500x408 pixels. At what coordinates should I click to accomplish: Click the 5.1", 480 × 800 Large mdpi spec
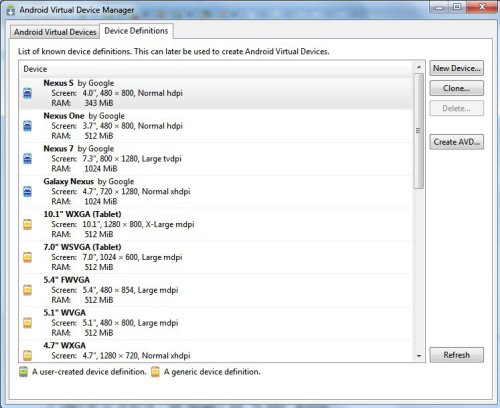[x=130, y=323]
